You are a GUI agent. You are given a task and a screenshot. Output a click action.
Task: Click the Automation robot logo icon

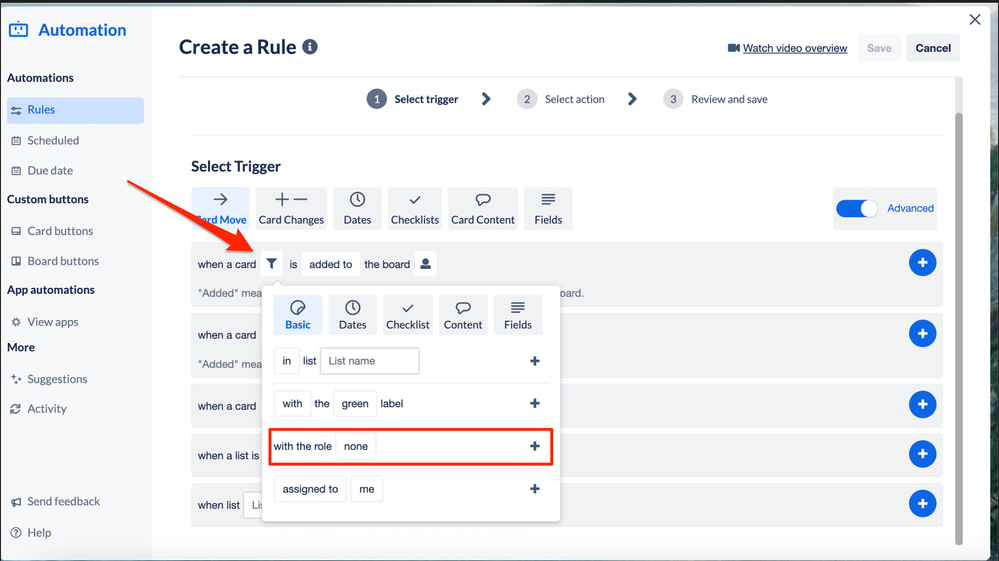tap(18, 29)
